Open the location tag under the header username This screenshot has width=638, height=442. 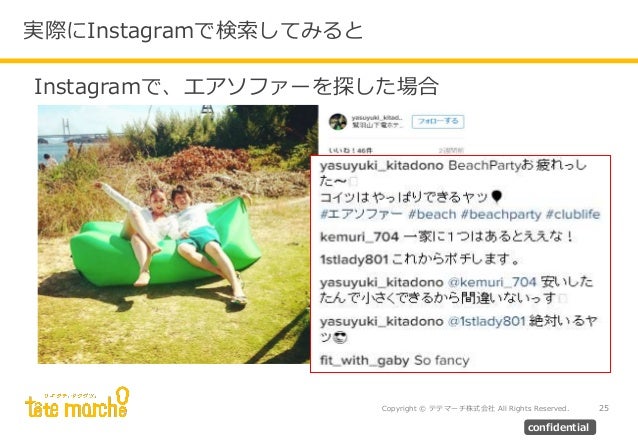pos(378,125)
